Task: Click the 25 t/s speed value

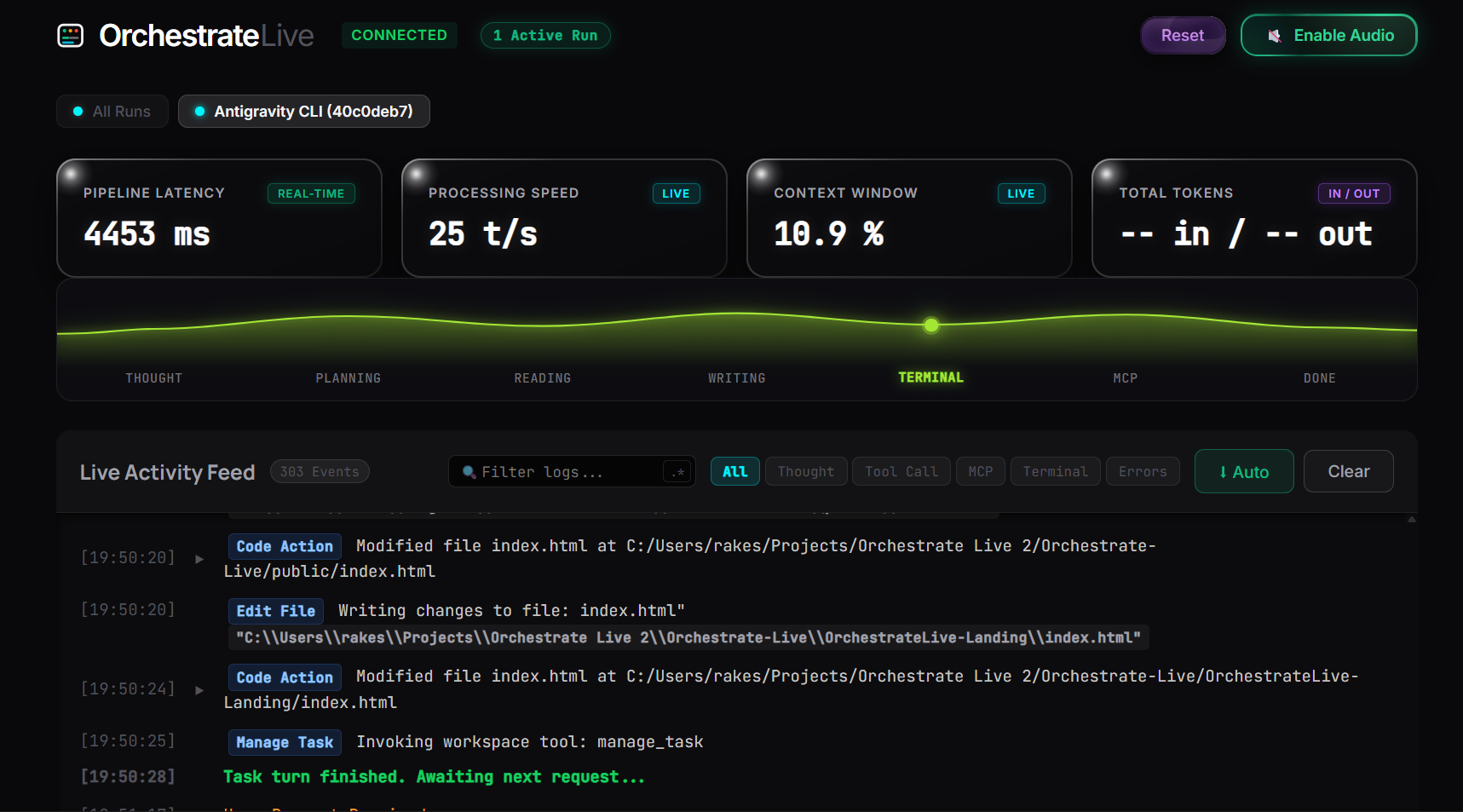Action: (483, 233)
